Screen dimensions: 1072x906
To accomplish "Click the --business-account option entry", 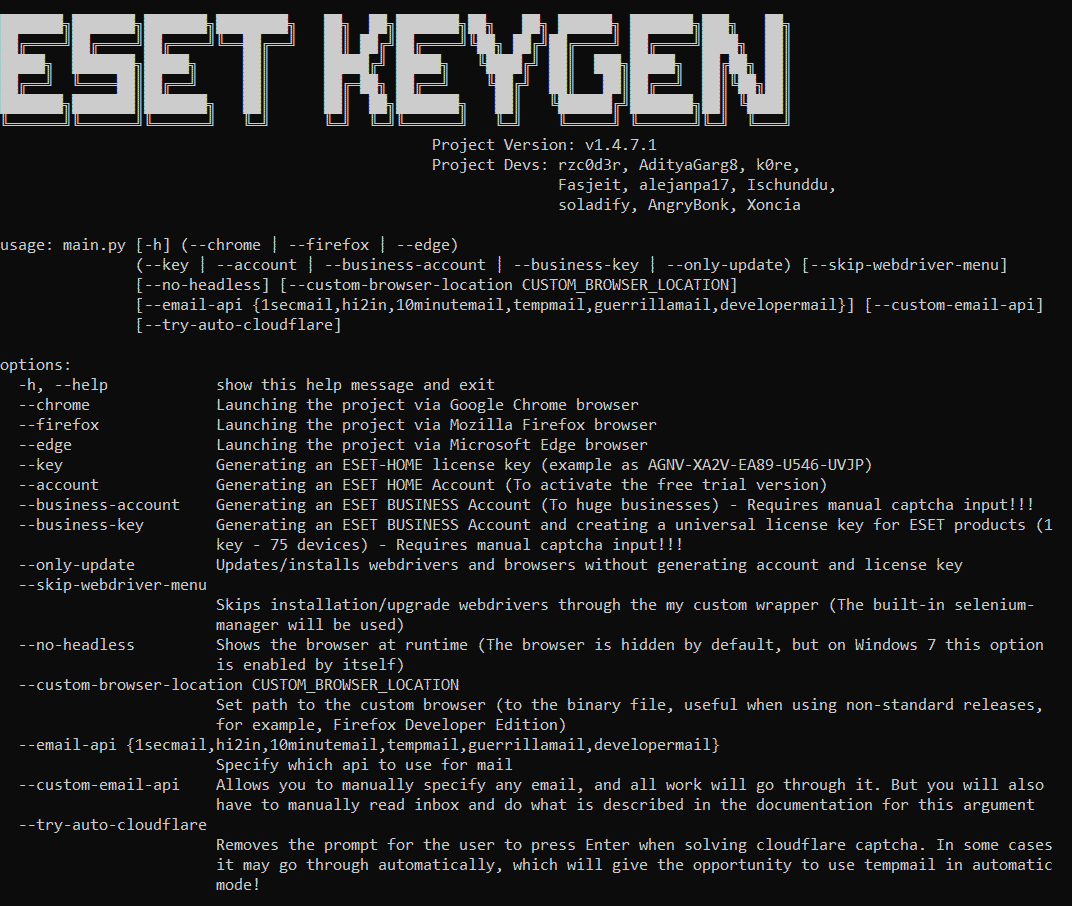I will 99,505.
